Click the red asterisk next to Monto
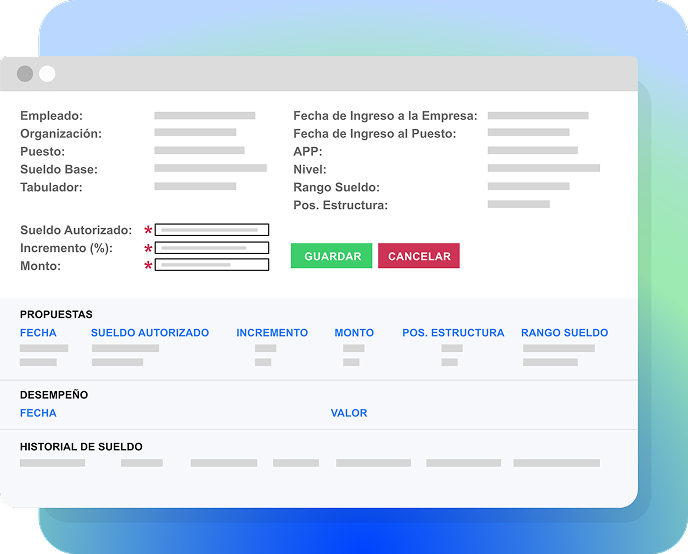The width and height of the screenshot is (688, 554). 148,266
